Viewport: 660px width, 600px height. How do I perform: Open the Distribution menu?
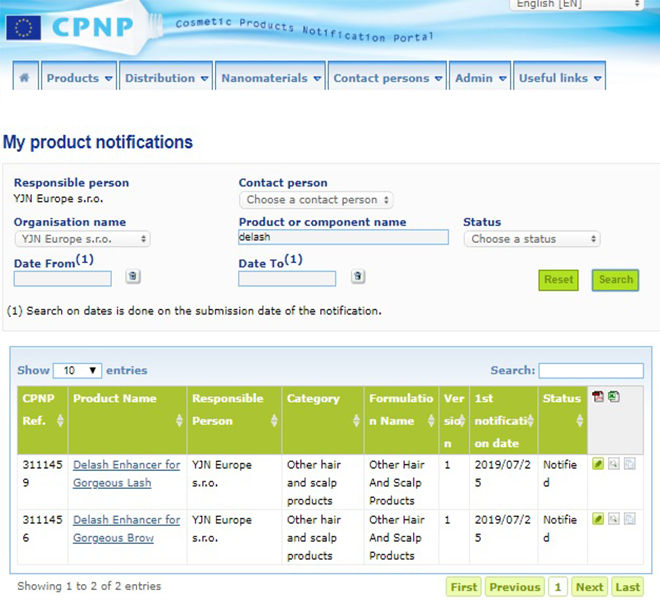click(166, 77)
